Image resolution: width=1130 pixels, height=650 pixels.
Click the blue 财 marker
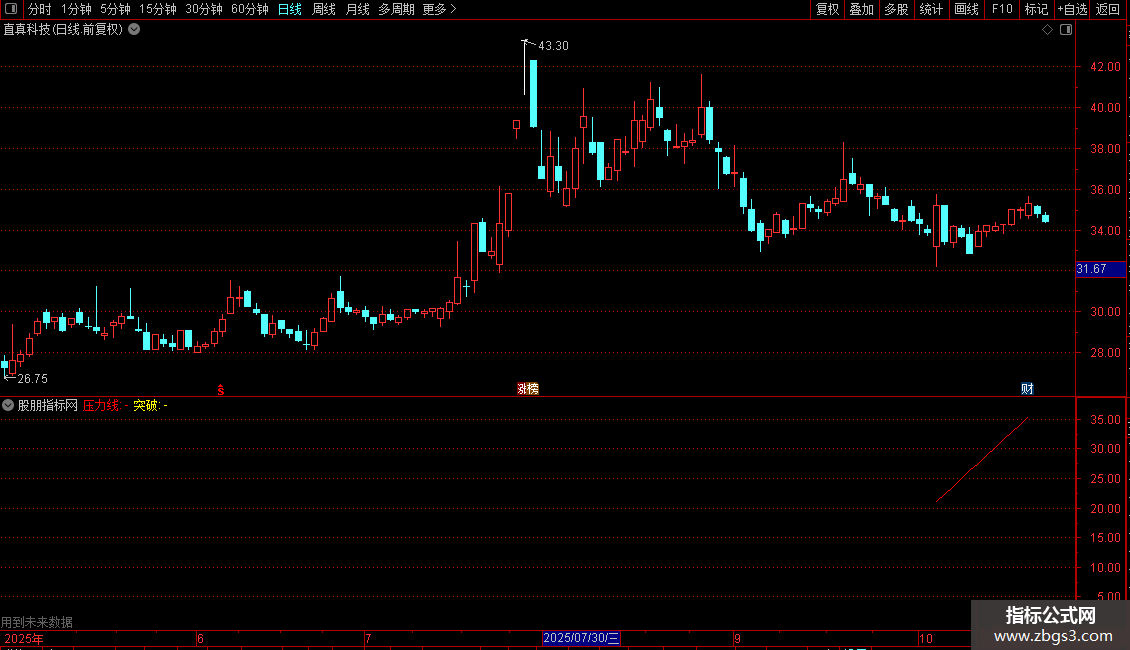click(1028, 389)
